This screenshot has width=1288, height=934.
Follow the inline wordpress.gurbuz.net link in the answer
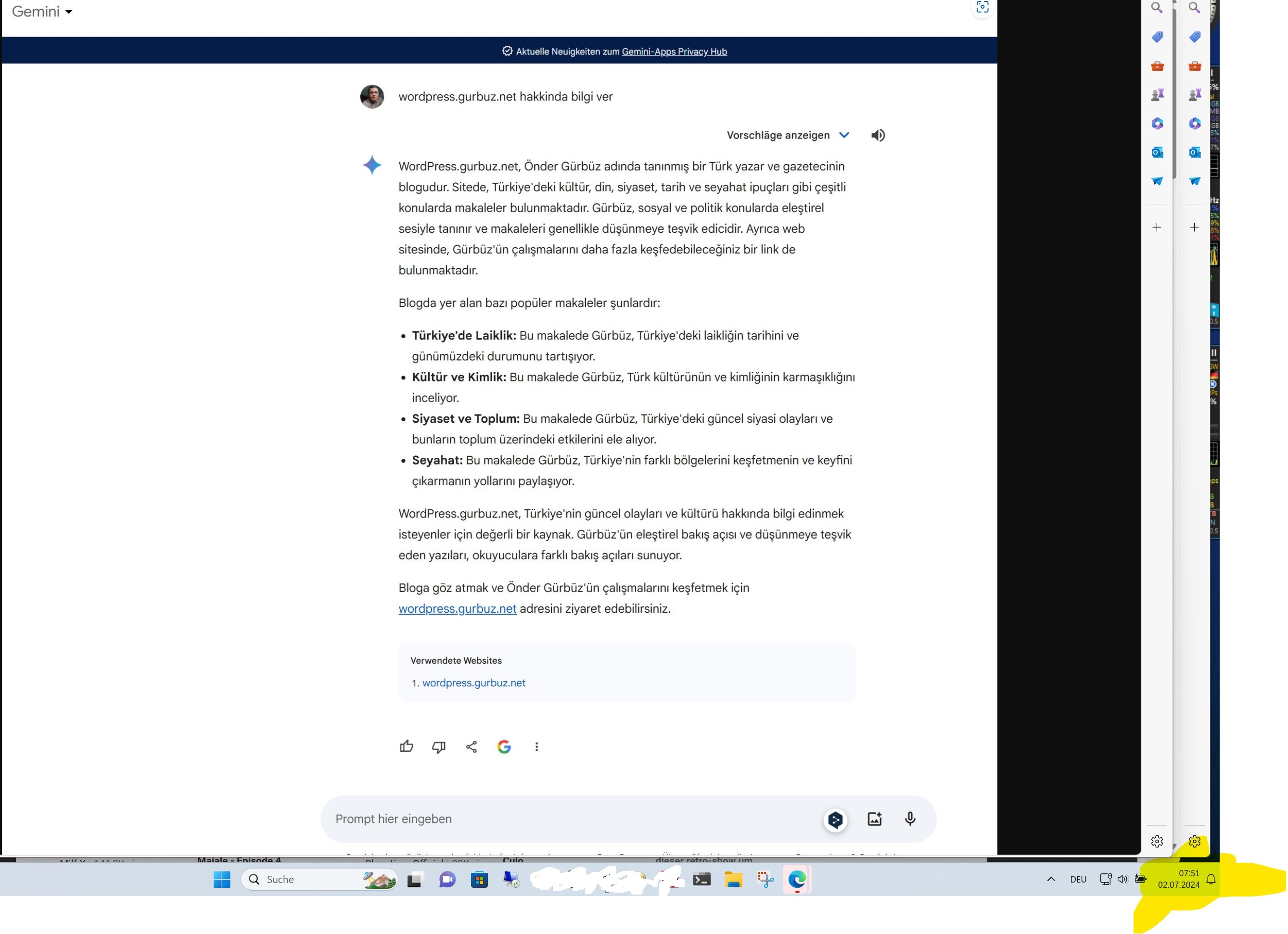coord(457,609)
